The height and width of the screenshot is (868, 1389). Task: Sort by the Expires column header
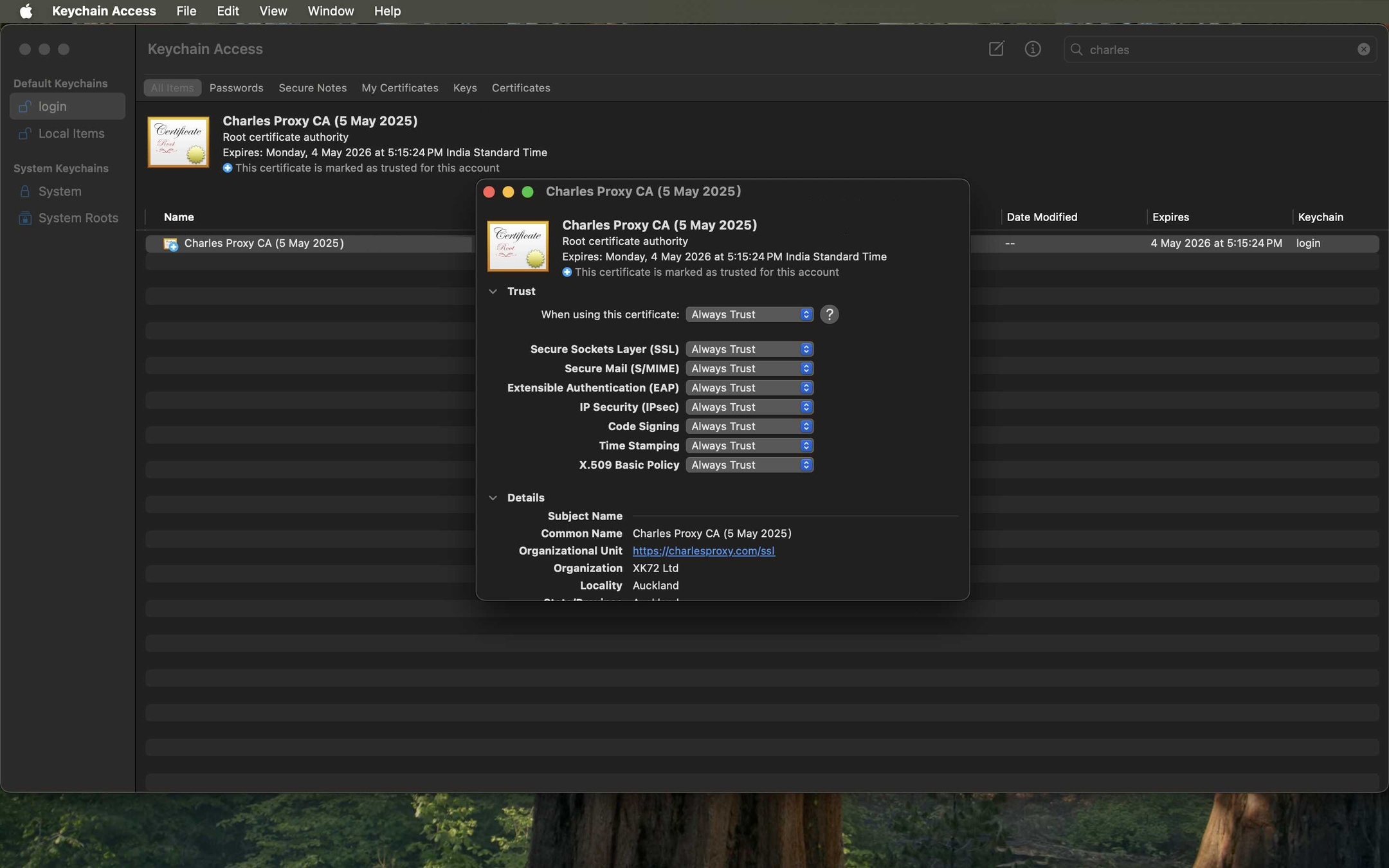click(1170, 217)
